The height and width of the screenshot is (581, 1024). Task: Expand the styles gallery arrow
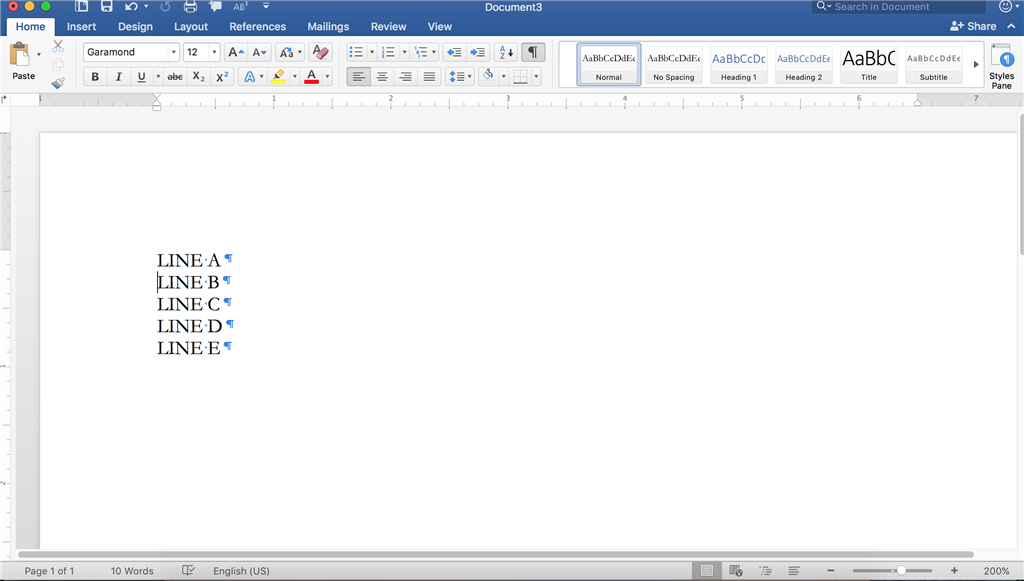[976, 64]
